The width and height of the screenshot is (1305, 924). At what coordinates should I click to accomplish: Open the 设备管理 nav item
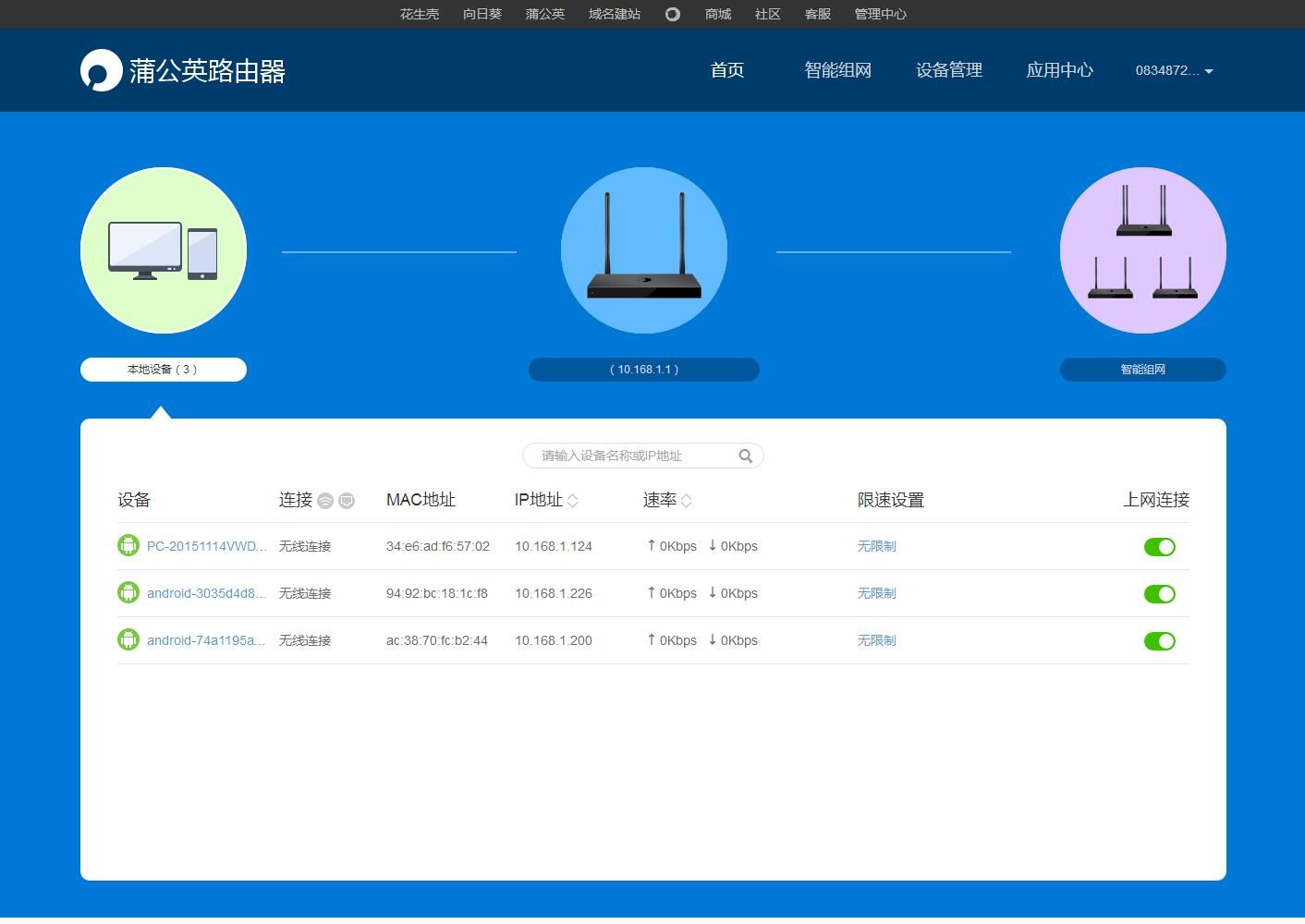949,70
